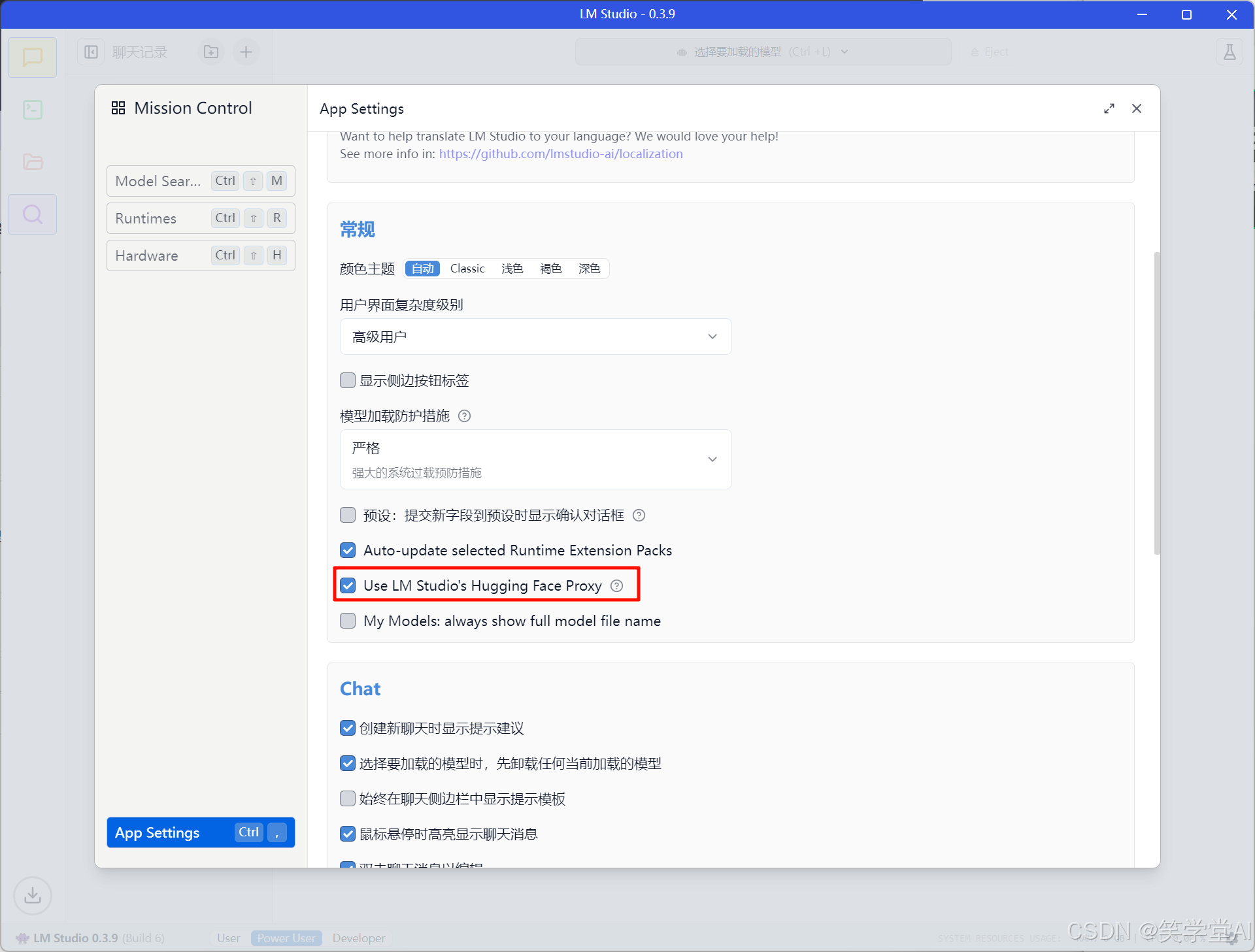The height and width of the screenshot is (952, 1255).
Task: Enable always show full model file name
Action: pyautogui.click(x=348, y=621)
